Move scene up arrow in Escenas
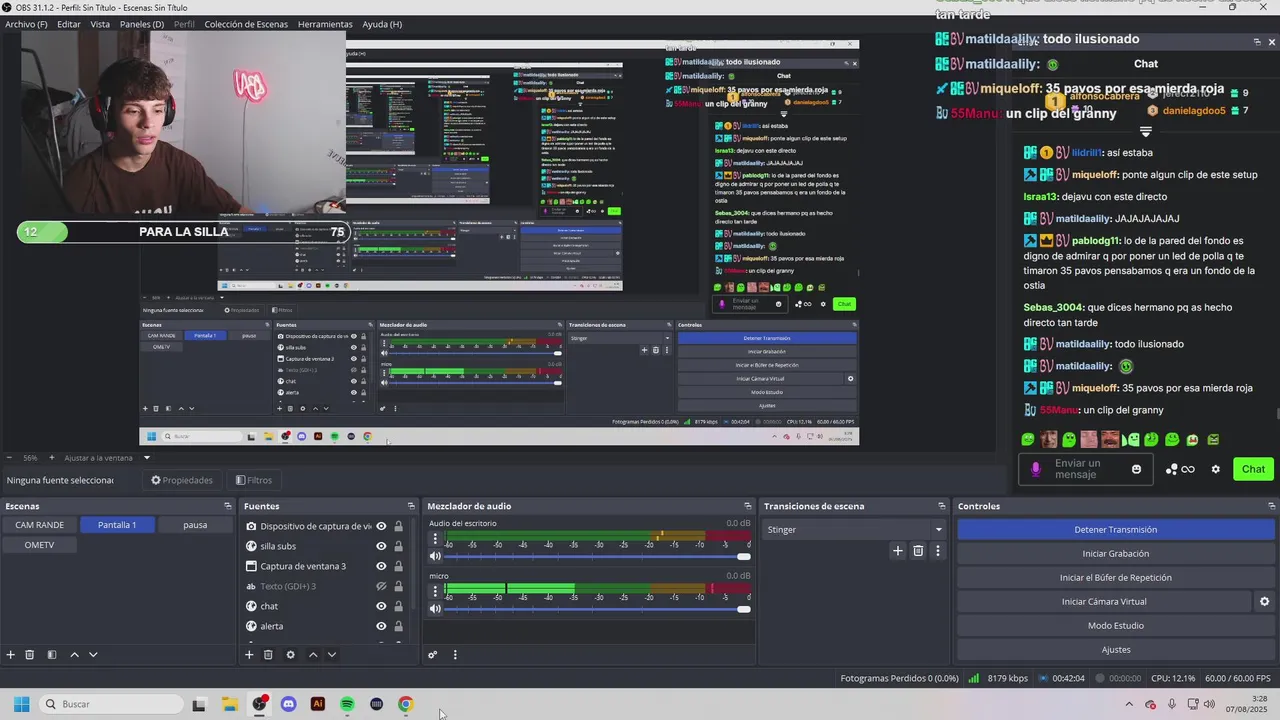Image resolution: width=1280 pixels, height=720 pixels. (x=74, y=655)
